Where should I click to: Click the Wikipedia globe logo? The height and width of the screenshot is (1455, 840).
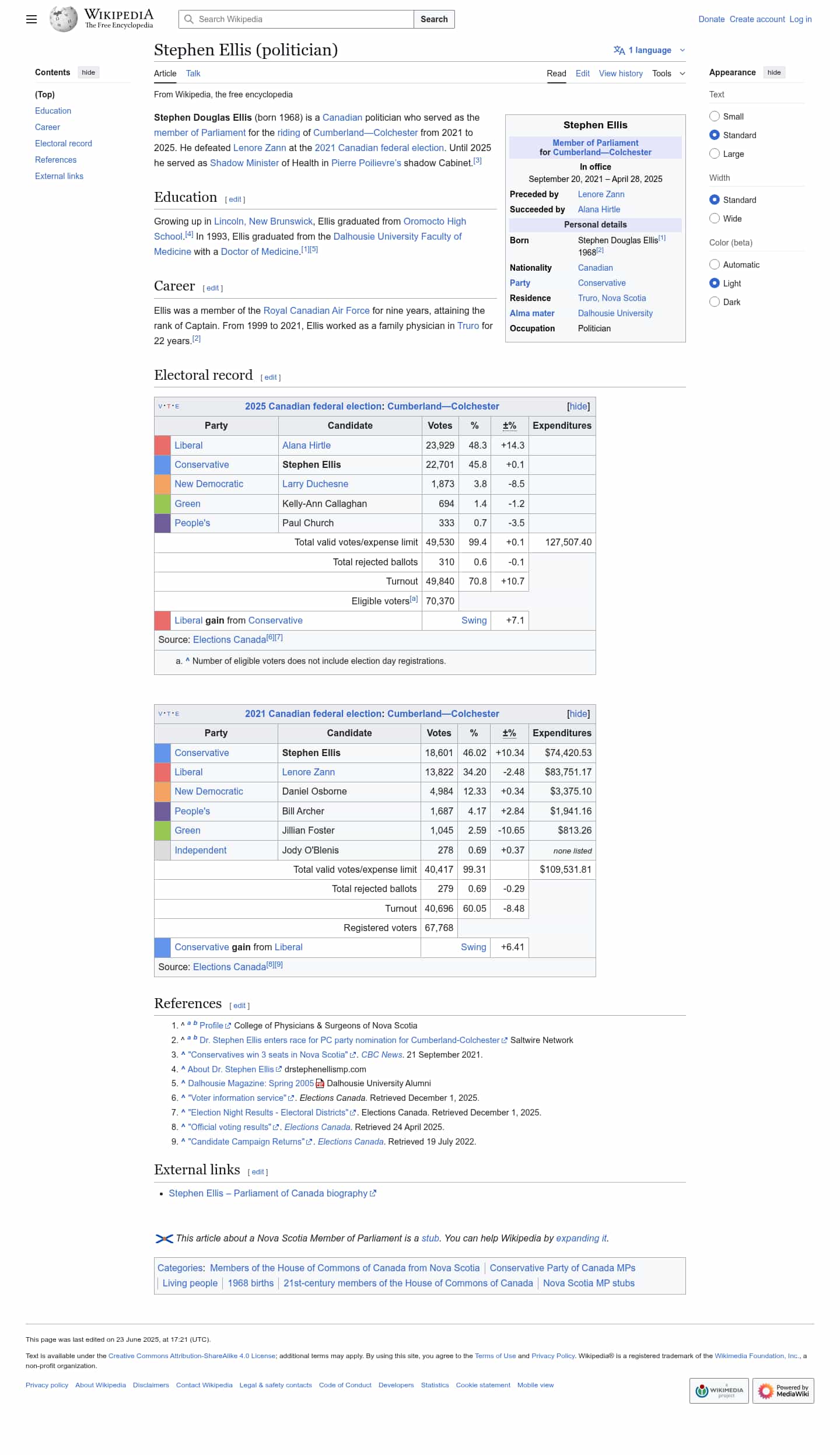[x=63, y=19]
